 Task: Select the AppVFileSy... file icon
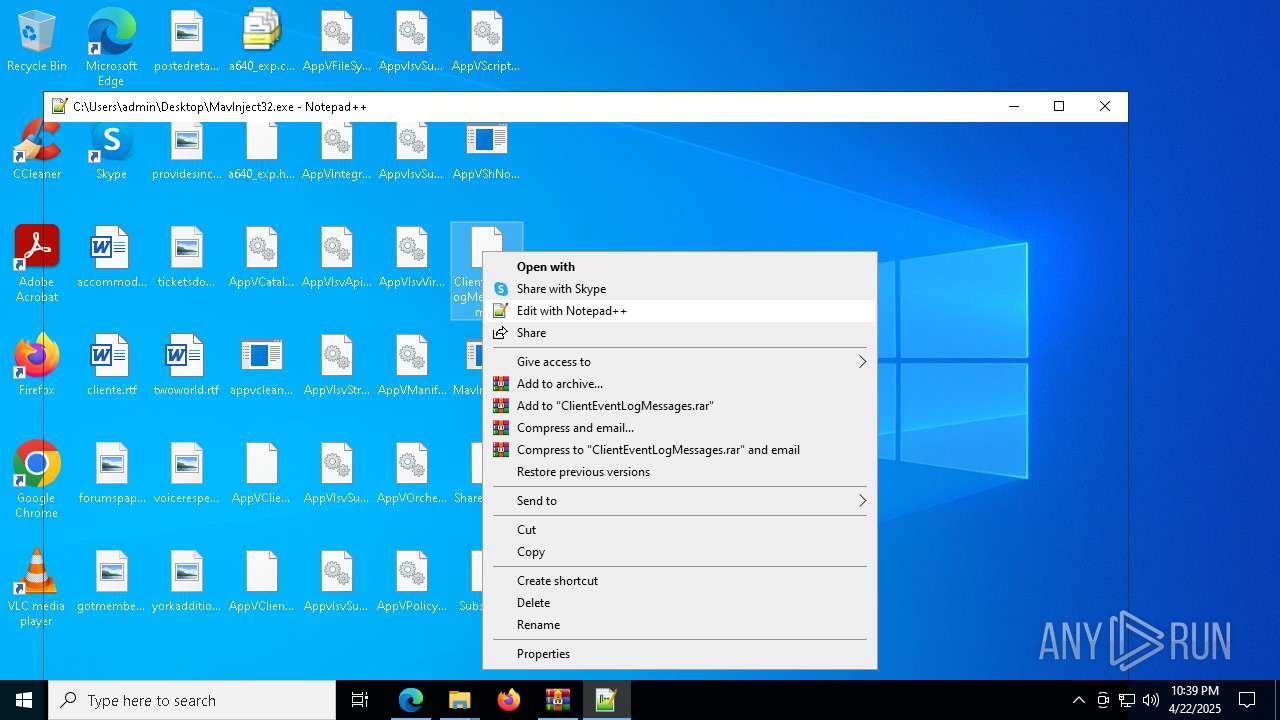pos(337,42)
